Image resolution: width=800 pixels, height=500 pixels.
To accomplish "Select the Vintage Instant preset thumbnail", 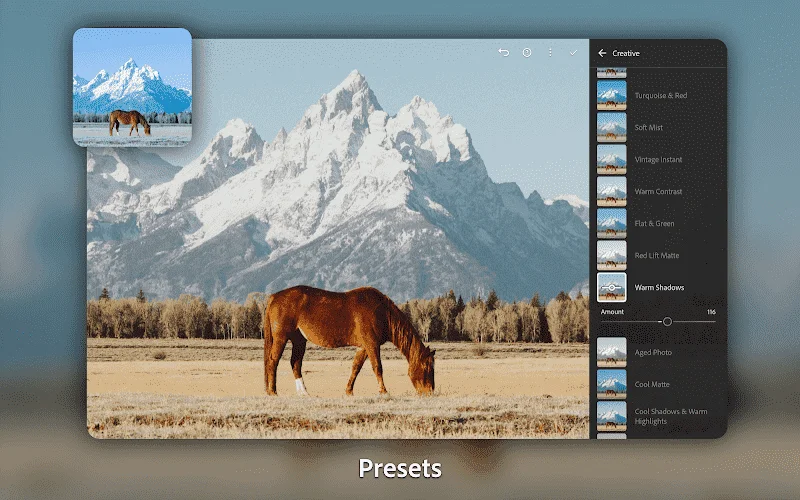I will (x=612, y=159).
